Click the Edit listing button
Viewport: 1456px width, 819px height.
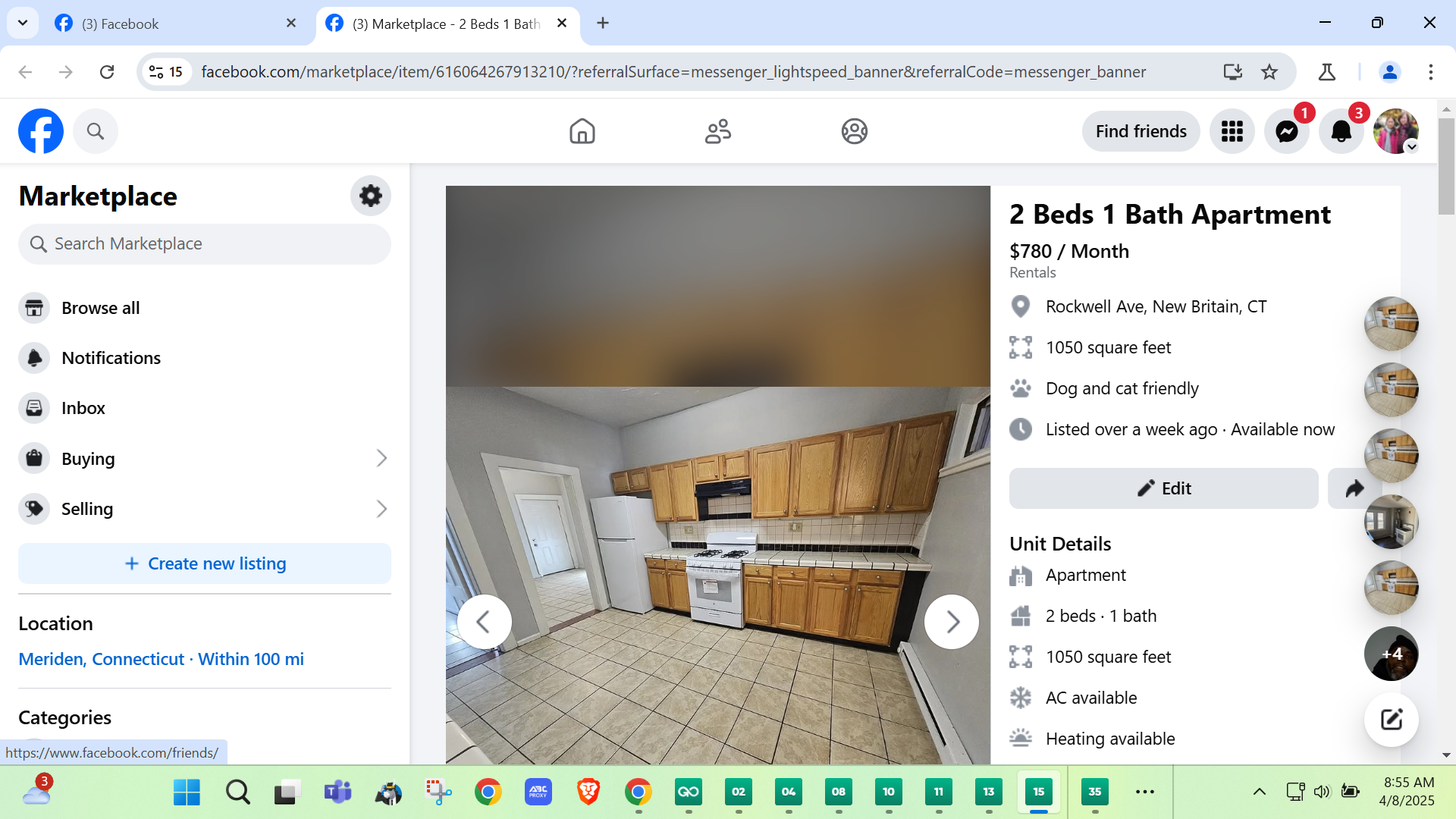point(1163,488)
